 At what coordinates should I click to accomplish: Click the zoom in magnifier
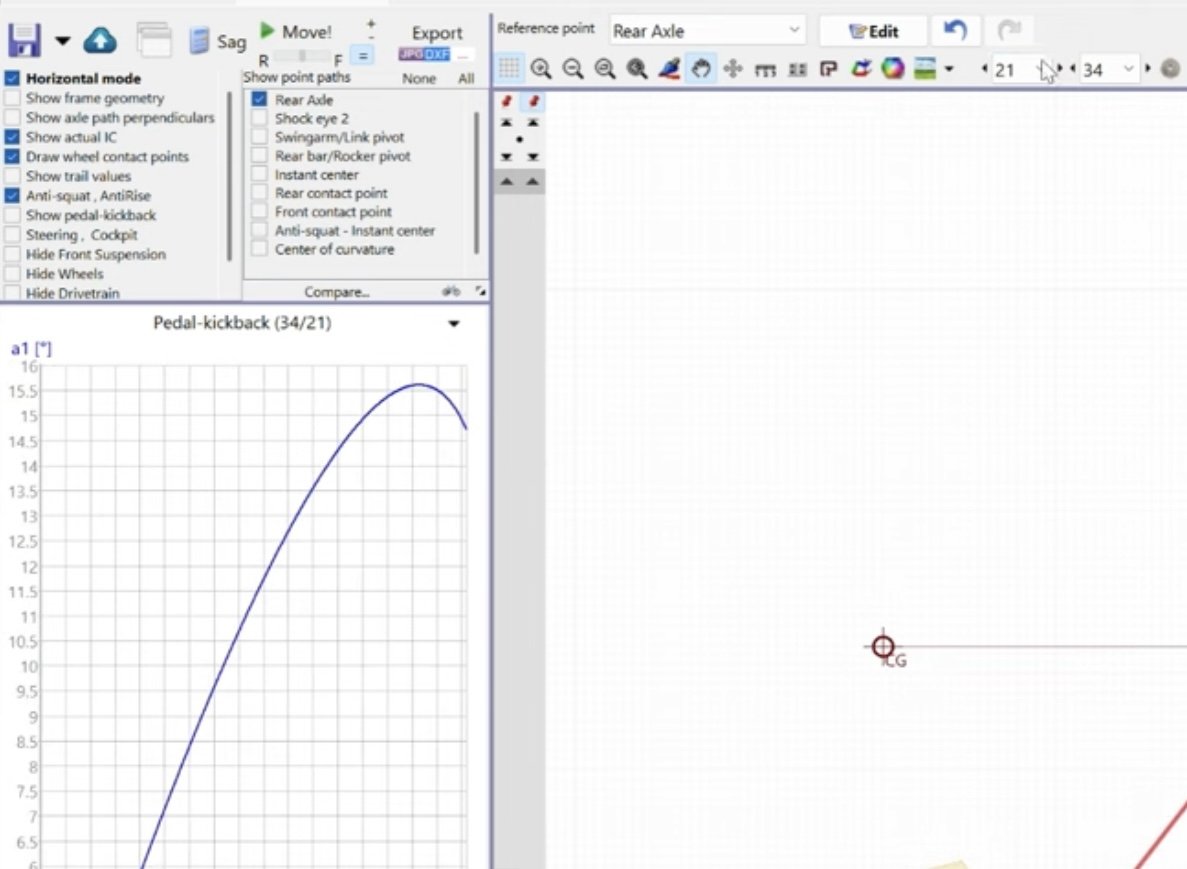click(541, 69)
